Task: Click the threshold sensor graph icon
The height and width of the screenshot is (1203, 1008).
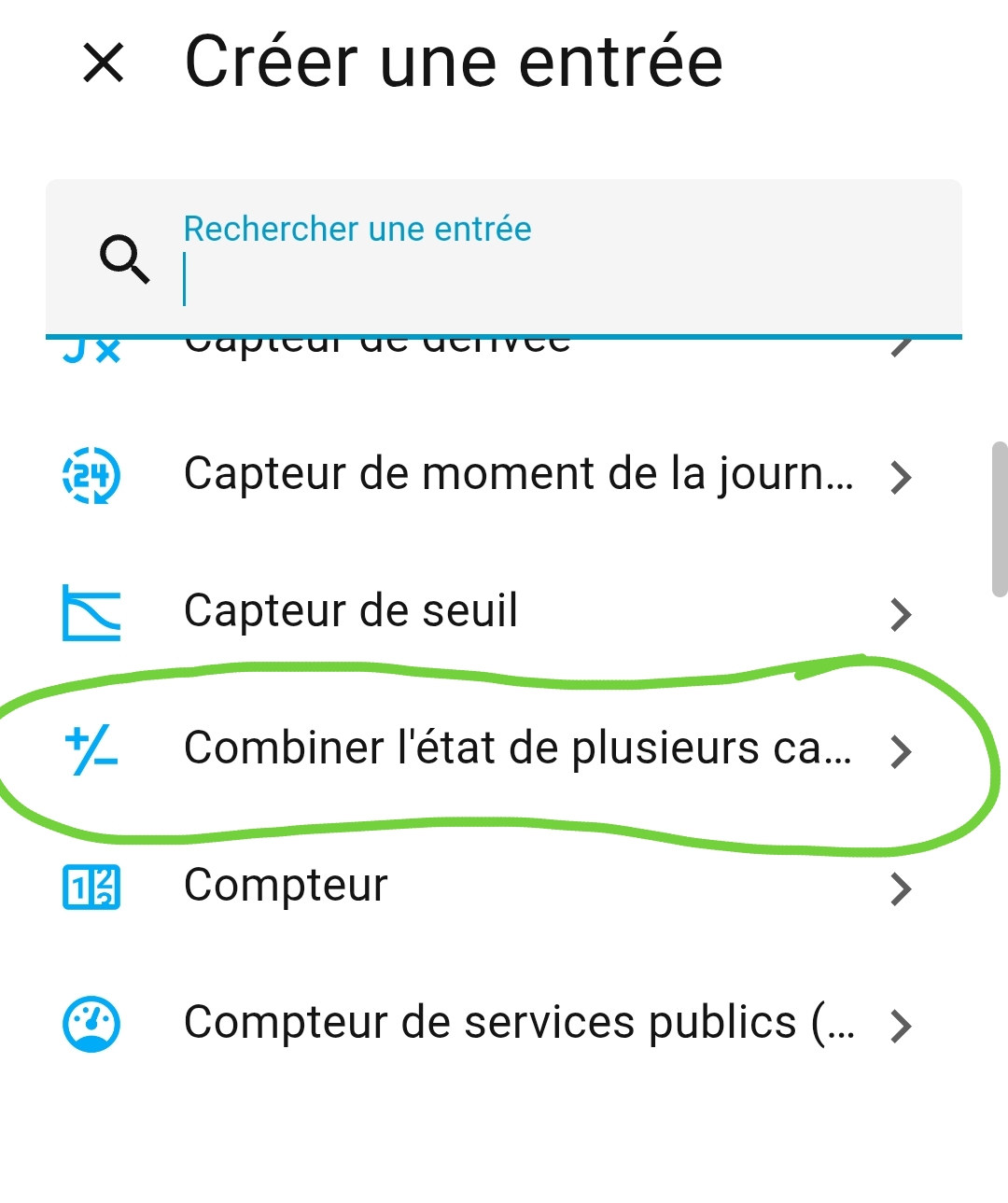Action: click(x=91, y=613)
